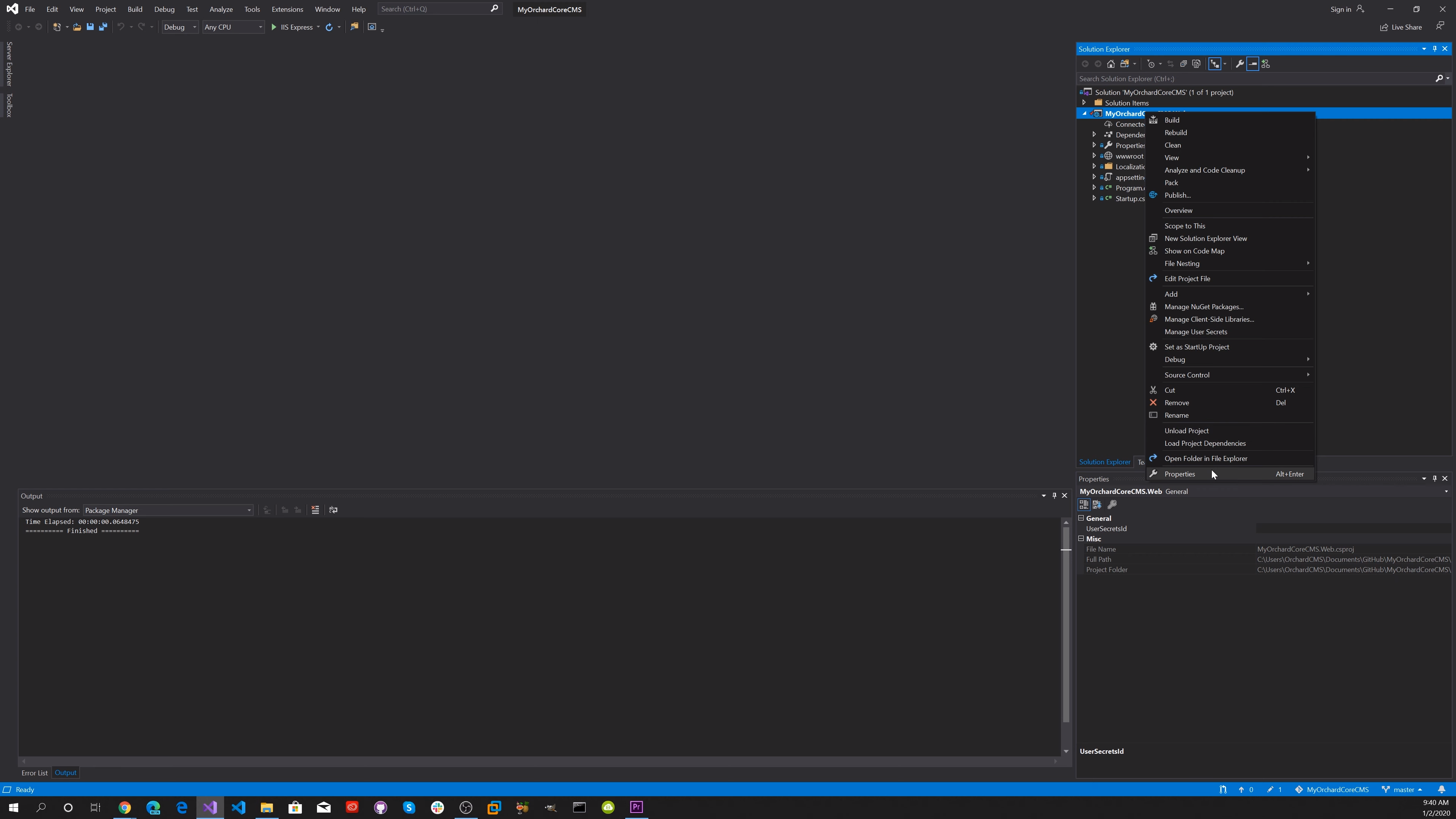Click the browser Refresh icon in toolbar
This screenshot has width=1456, height=819.
click(x=329, y=27)
